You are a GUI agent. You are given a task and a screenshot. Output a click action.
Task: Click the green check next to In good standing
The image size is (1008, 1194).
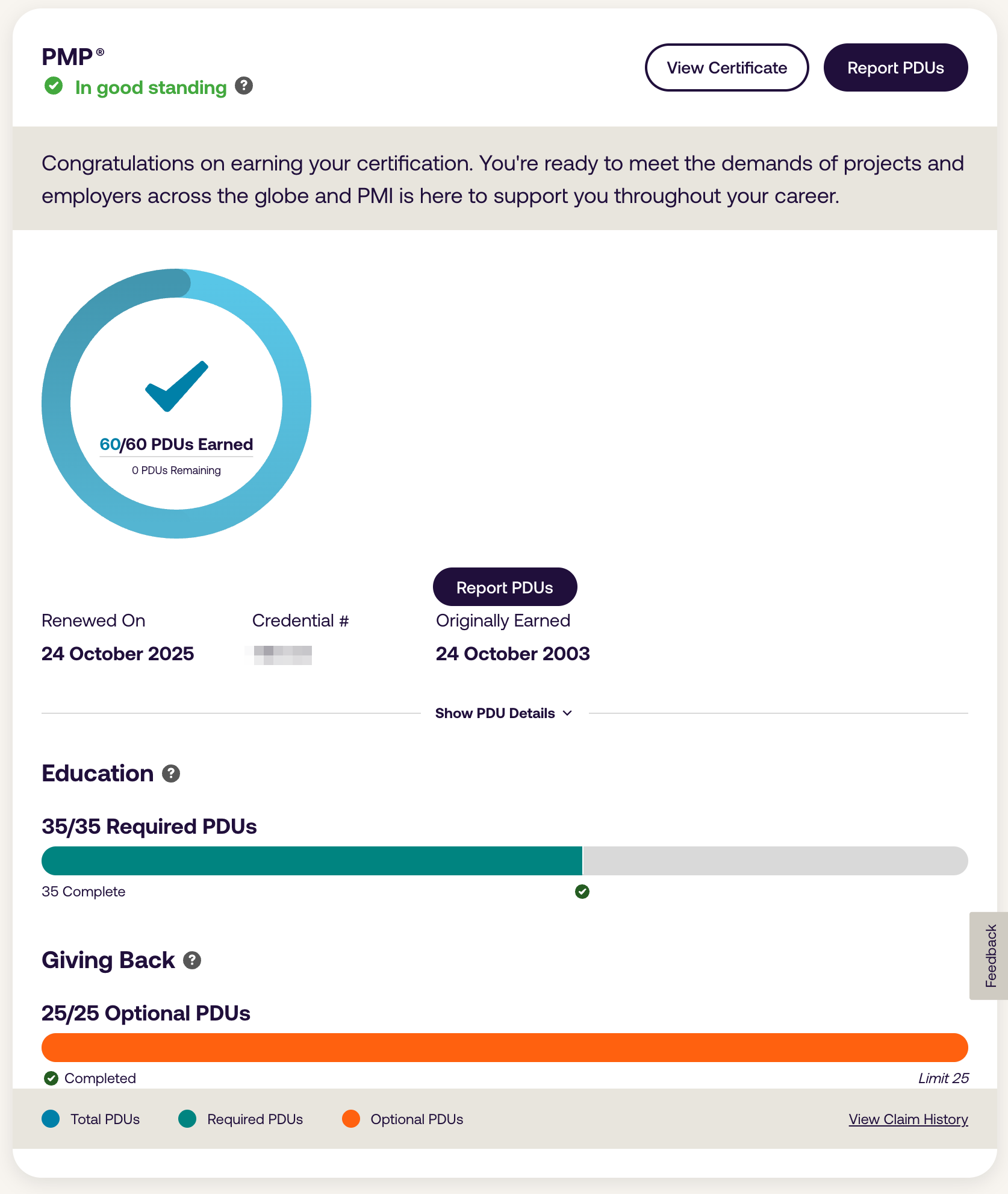(x=54, y=86)
